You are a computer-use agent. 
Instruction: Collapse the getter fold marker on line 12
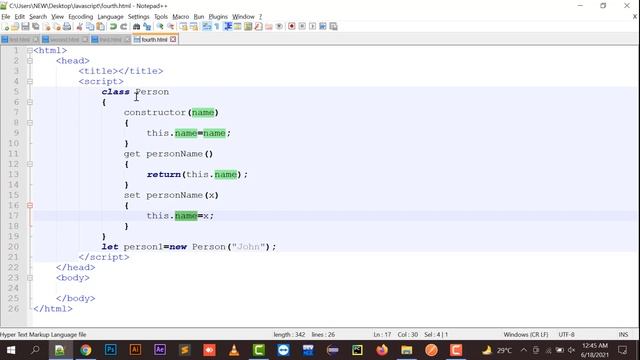tap(29, 164)
